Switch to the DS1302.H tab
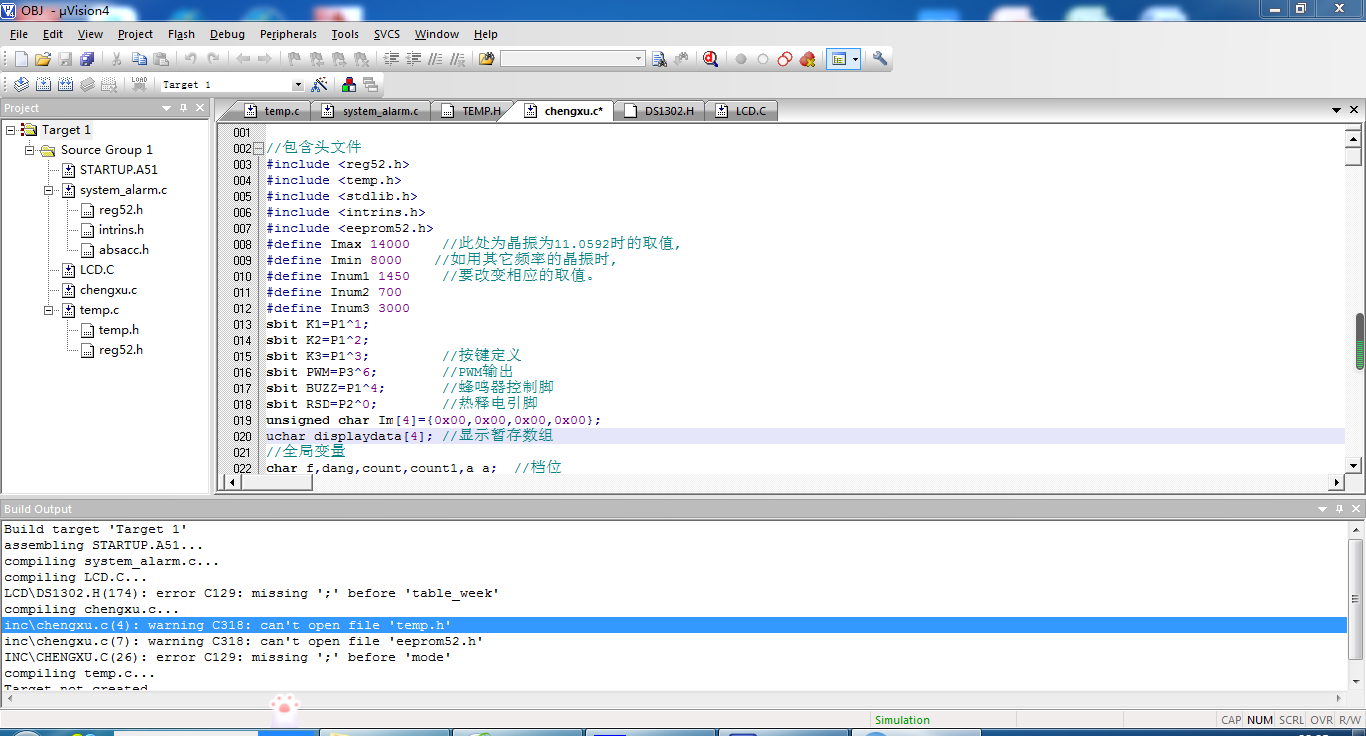 click(659, 111)
